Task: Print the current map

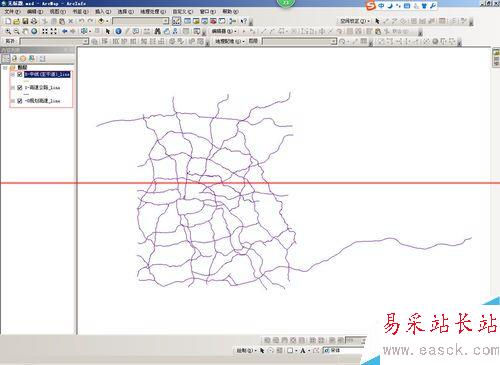Action: 34,21
